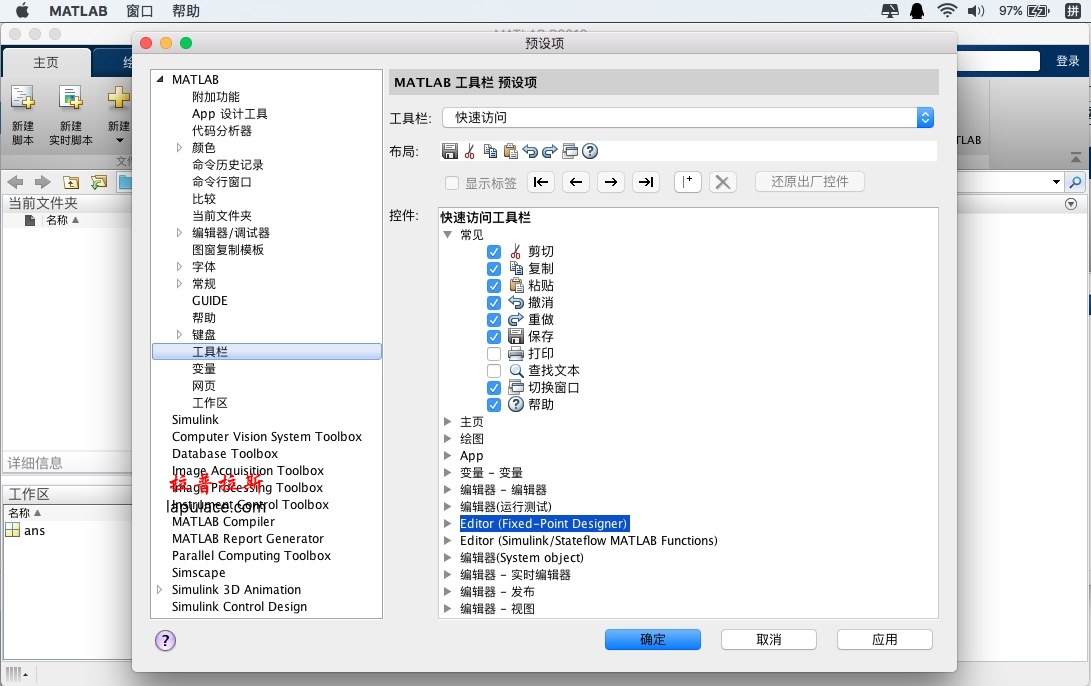1091x686 pixels.
Task: Move control one step right
Action: pos(611,182)
